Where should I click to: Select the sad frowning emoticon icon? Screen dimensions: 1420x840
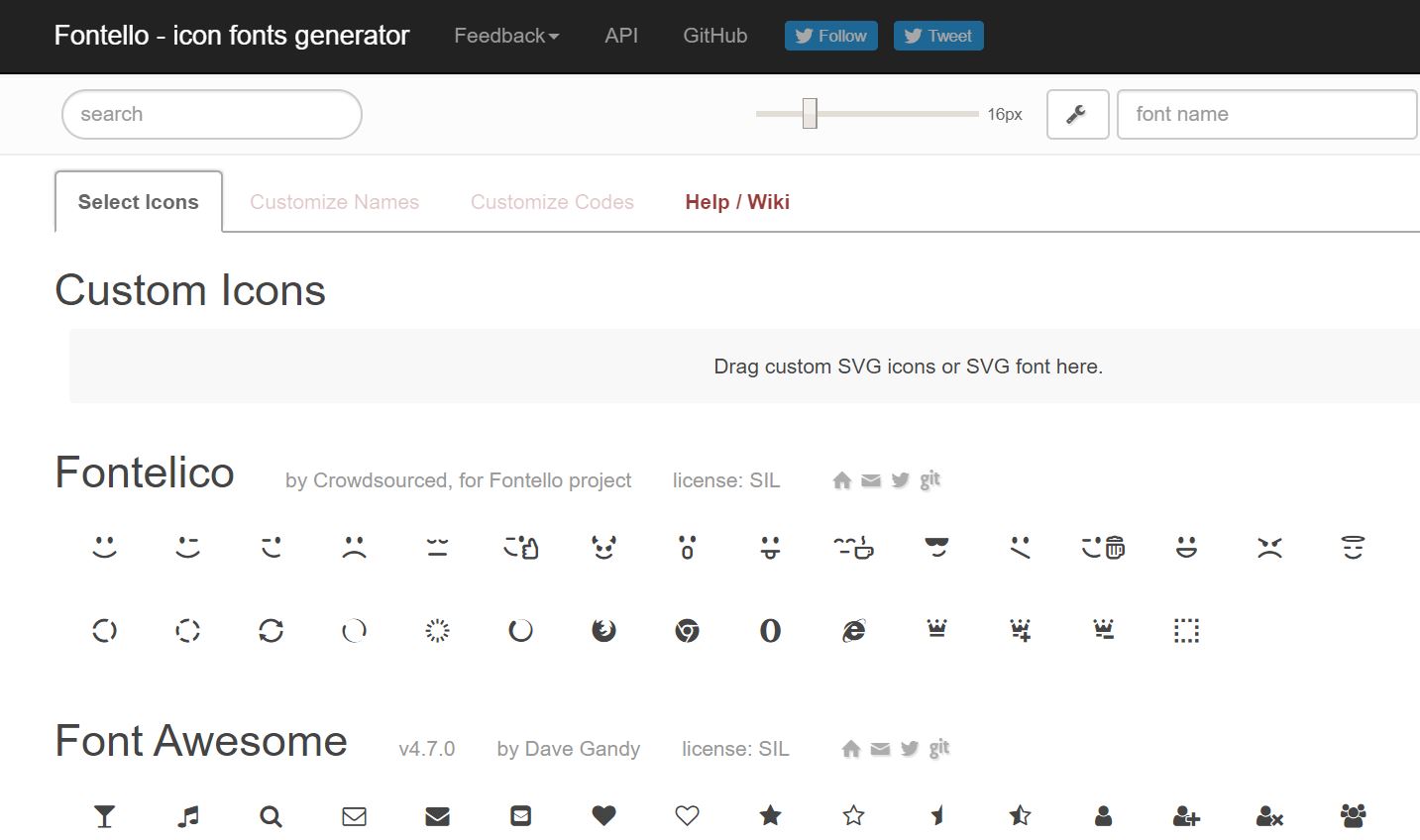point(355,547)
